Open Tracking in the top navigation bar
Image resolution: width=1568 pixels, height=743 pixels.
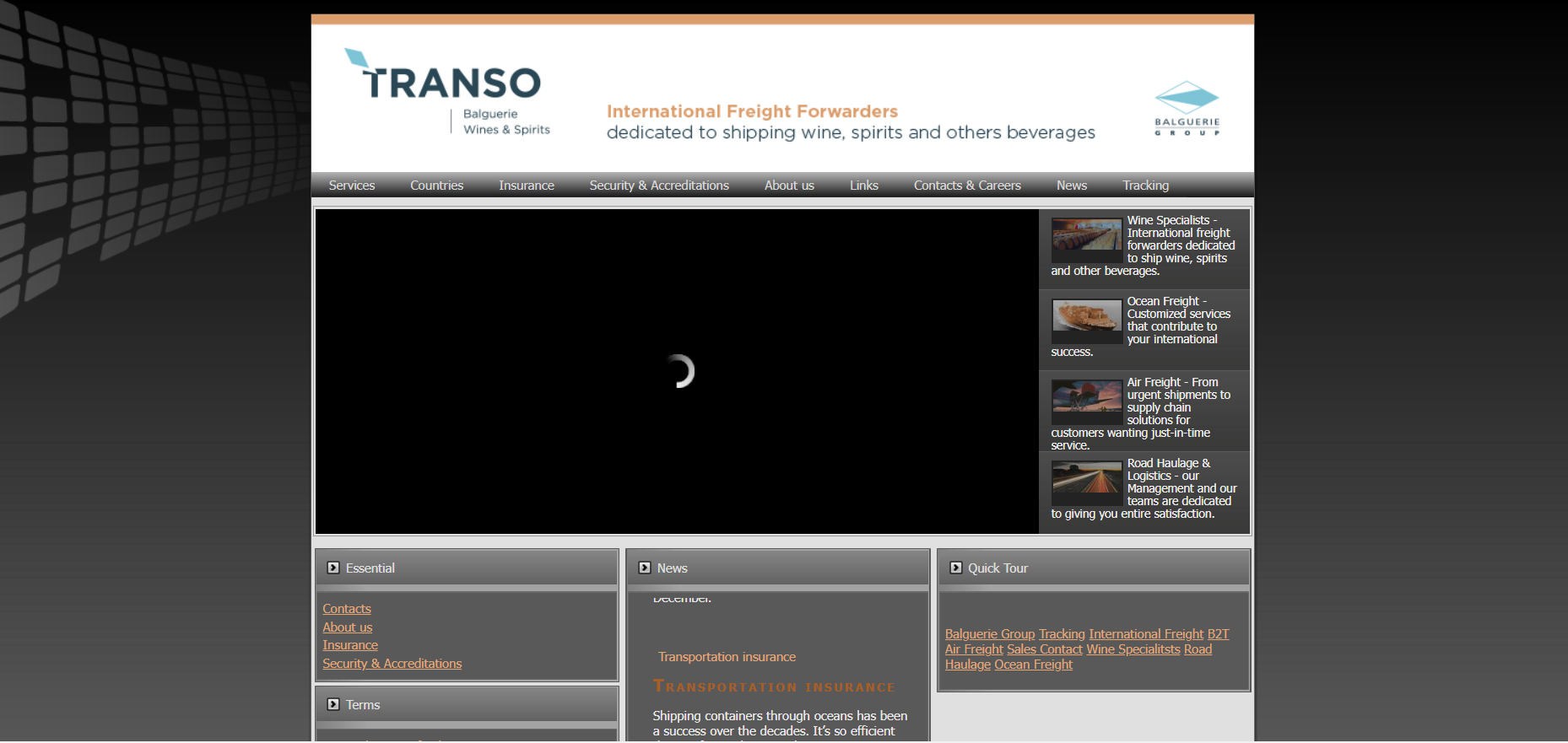(1145, 186)
